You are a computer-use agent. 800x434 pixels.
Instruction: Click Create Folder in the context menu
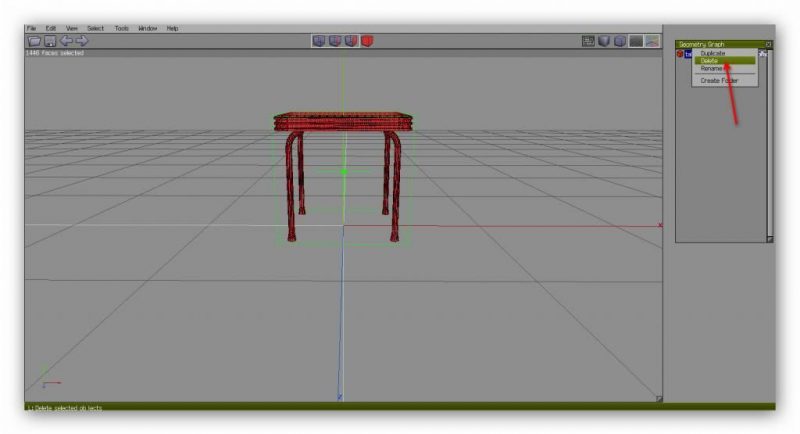(x=717, y=80)
